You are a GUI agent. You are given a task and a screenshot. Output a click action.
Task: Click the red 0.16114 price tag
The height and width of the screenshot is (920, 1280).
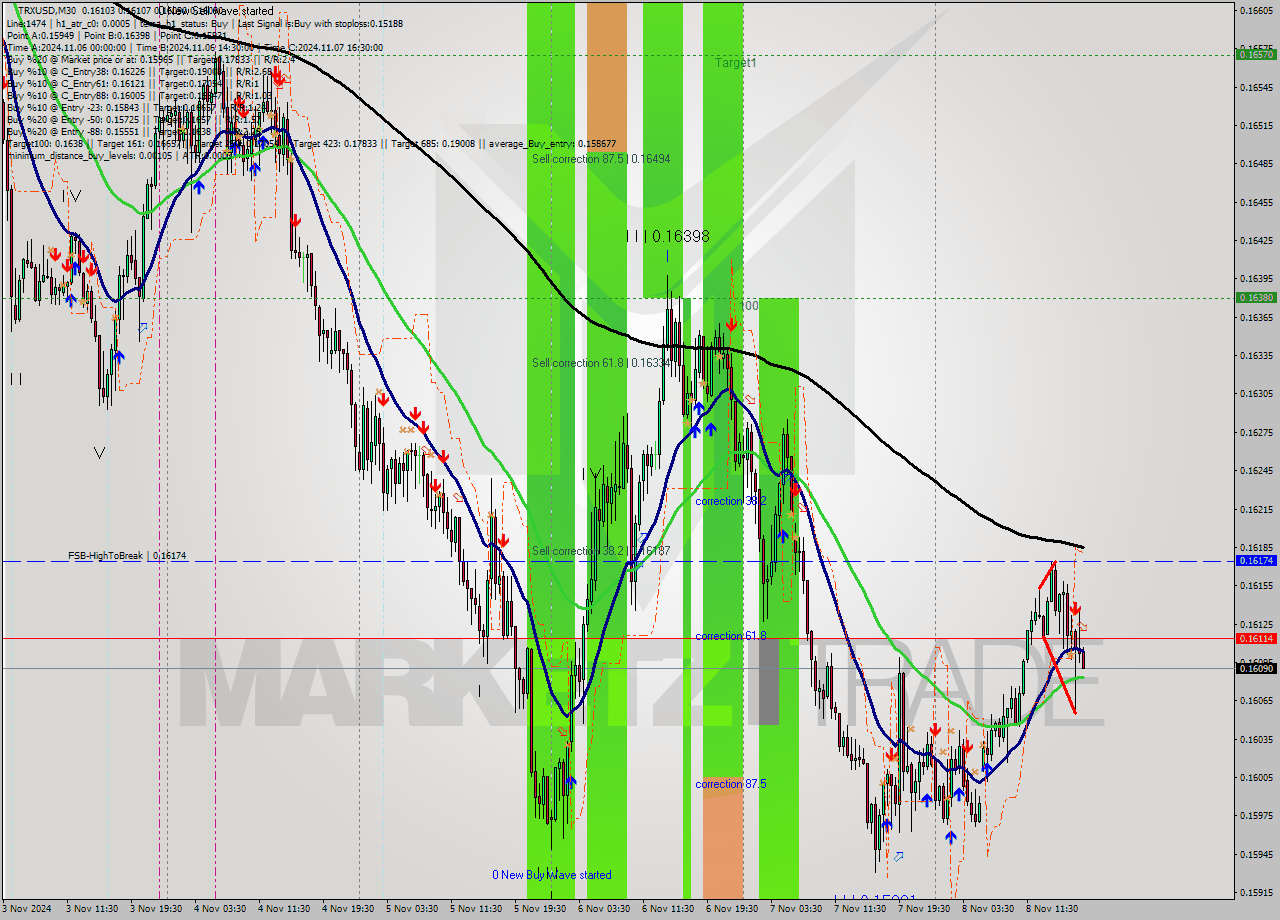click(1256, 638)
